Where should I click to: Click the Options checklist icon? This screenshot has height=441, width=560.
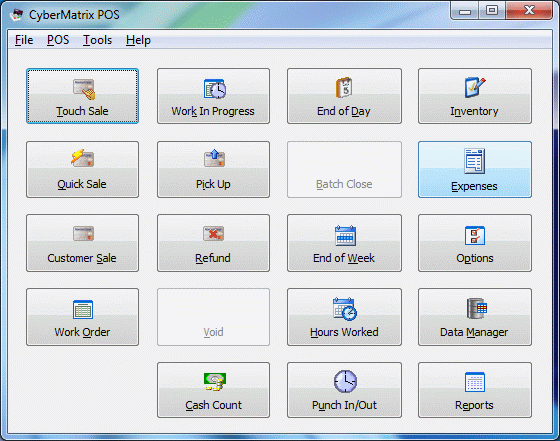coord(475,236)
